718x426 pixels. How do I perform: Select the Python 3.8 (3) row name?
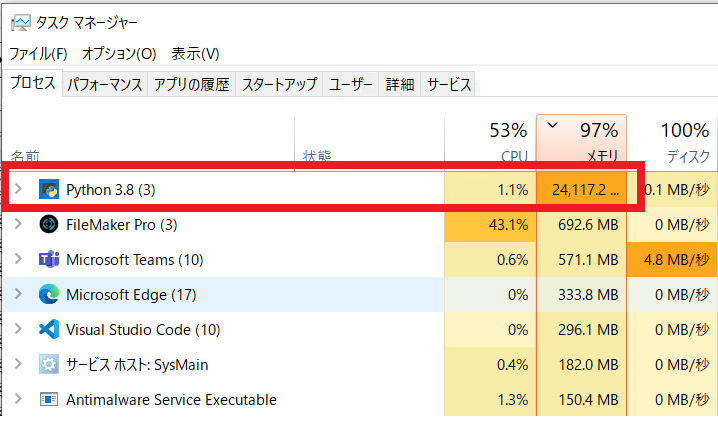point(111,190)
